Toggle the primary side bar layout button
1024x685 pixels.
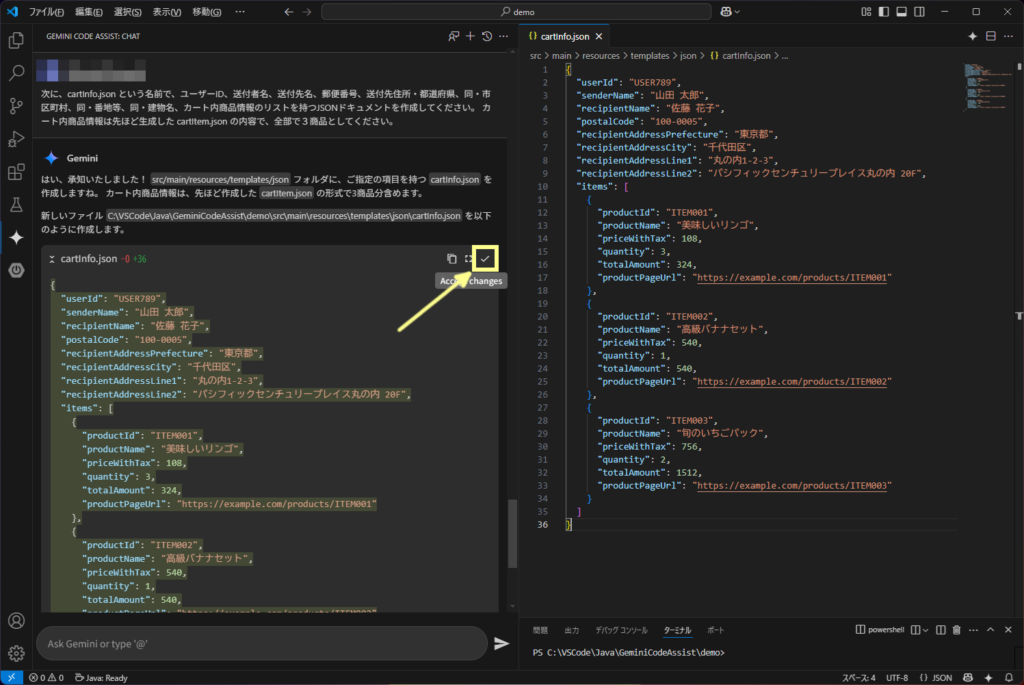pyautogui.click(x=884, y=12)
